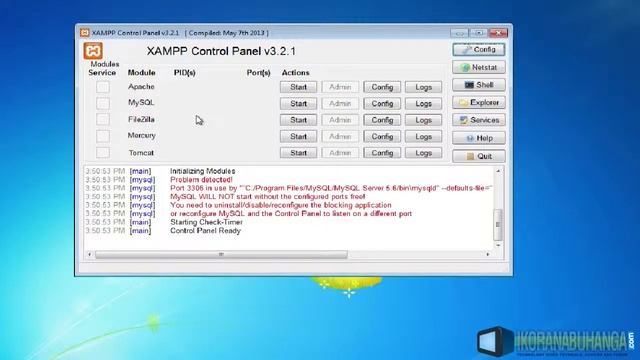
Task: Toggle the MySQL service checkbox
Action: click(x=103, y=103)
